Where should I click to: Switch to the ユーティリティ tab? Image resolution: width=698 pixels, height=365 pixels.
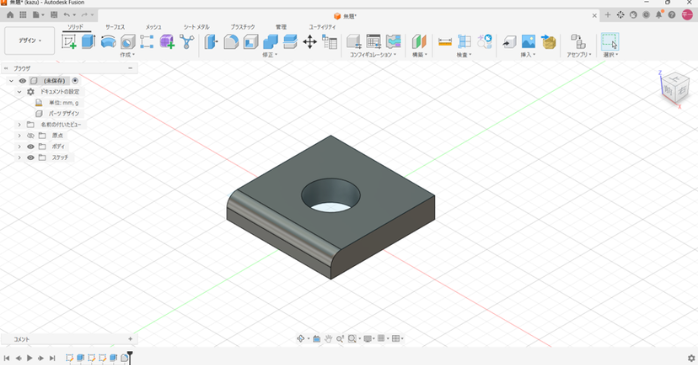pos(322,27)
